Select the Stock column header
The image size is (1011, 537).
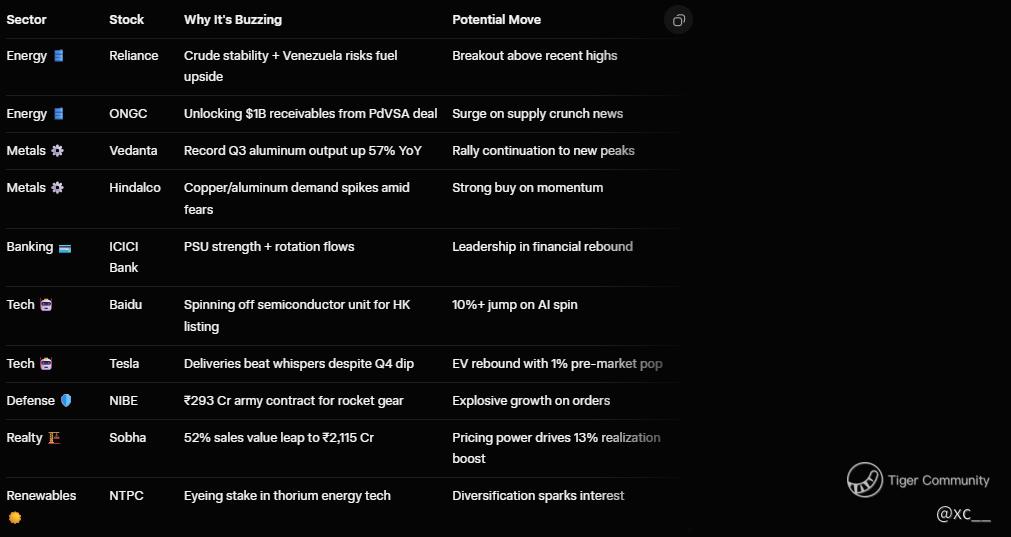126,20
